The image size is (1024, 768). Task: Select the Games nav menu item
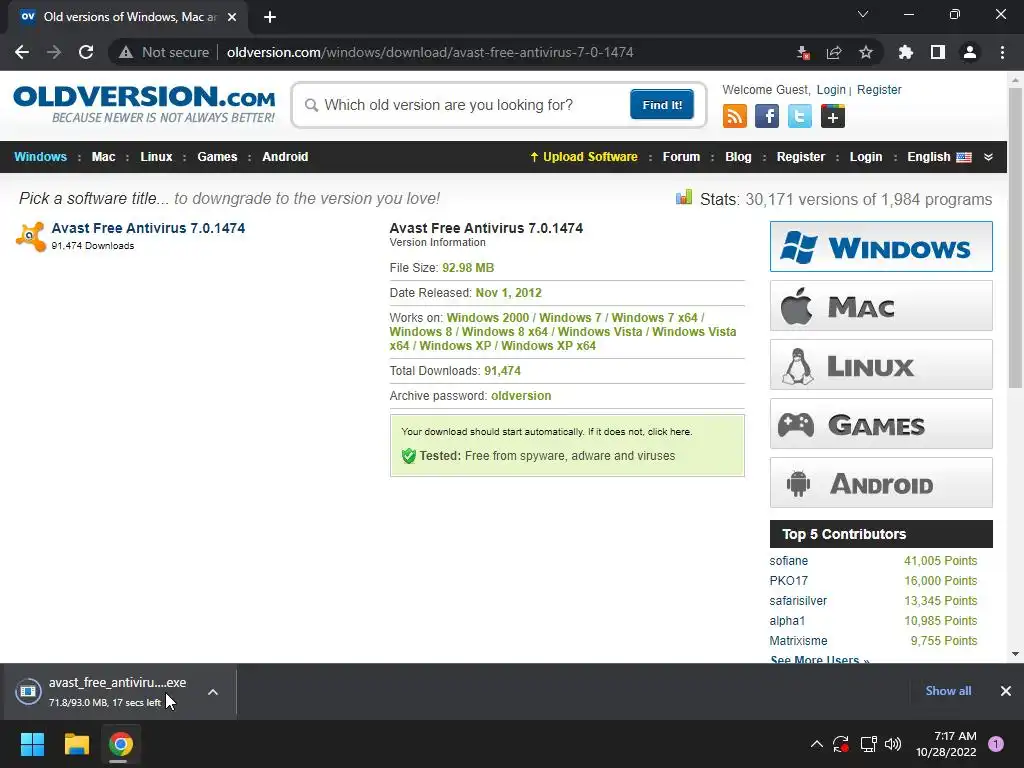[x=217, y=157]
